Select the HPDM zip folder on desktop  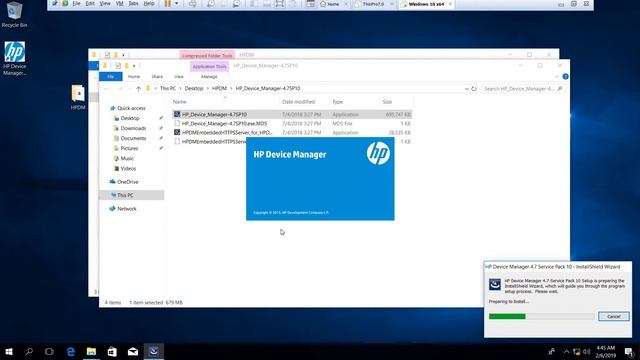point(78,97)
